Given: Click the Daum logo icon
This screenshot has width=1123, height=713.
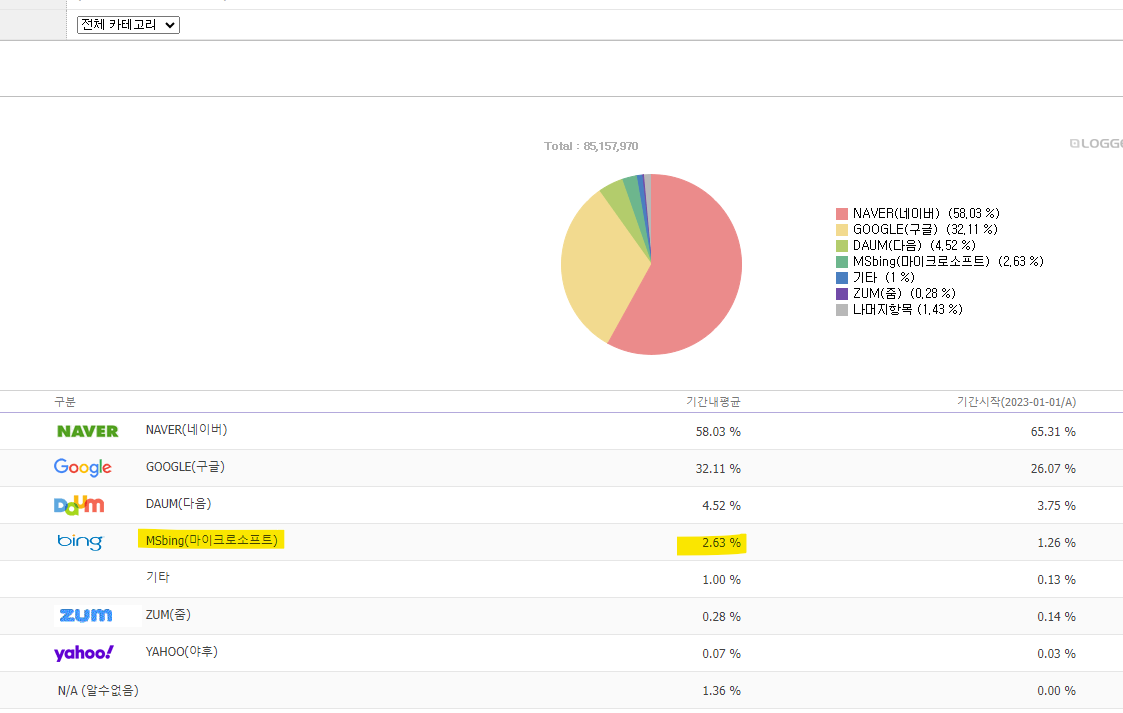Looking at the screenshot, I should [79, 505].
